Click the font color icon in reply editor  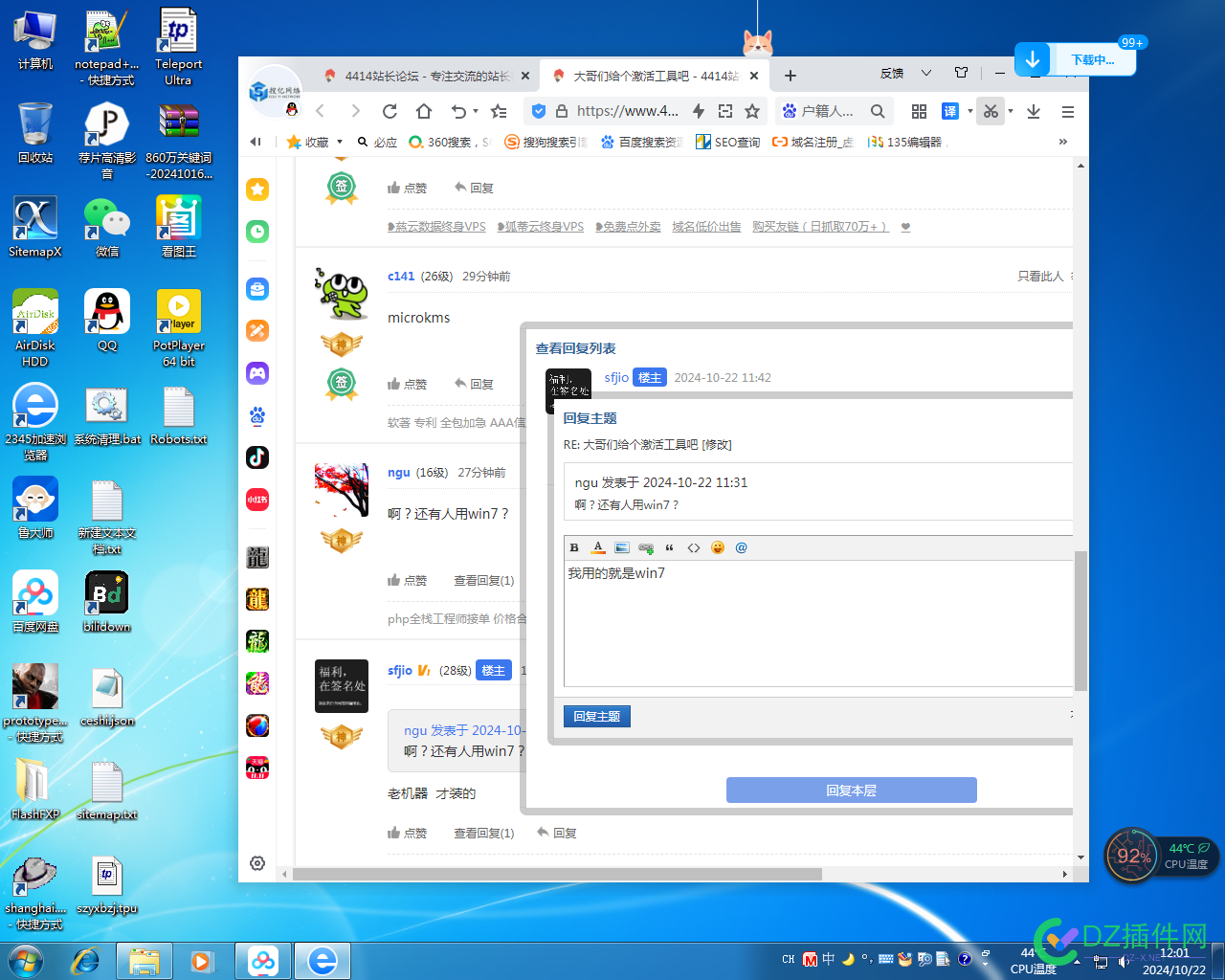[598, 547]
